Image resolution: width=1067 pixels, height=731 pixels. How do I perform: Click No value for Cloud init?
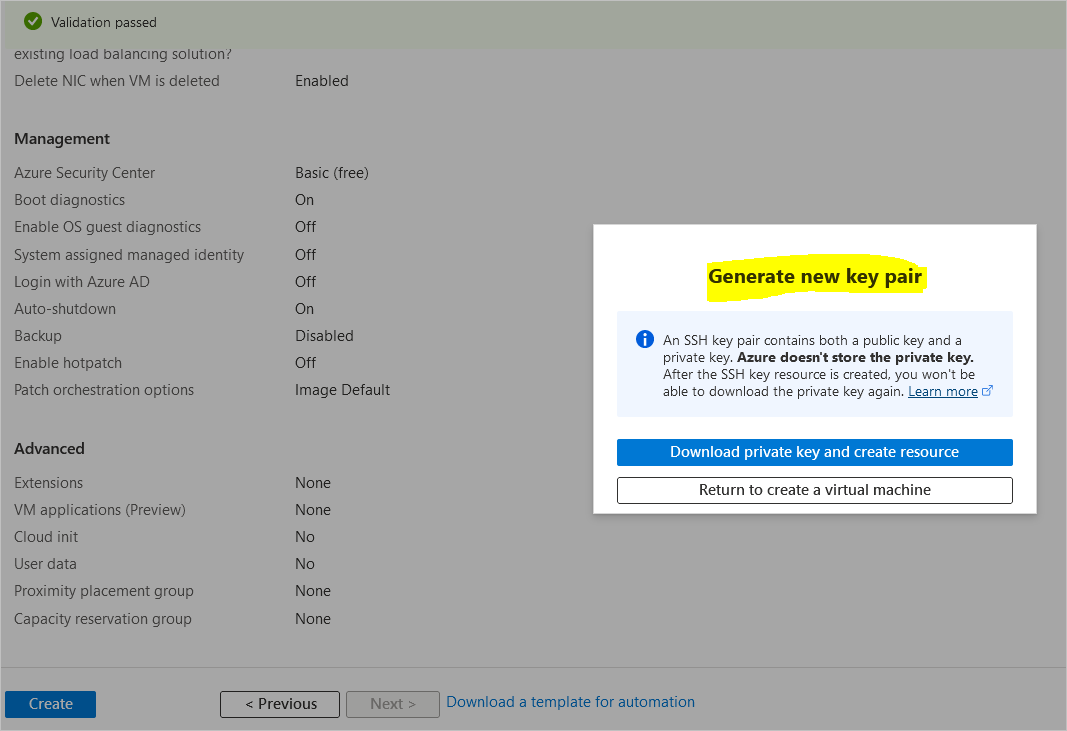(x=305, y=537)
